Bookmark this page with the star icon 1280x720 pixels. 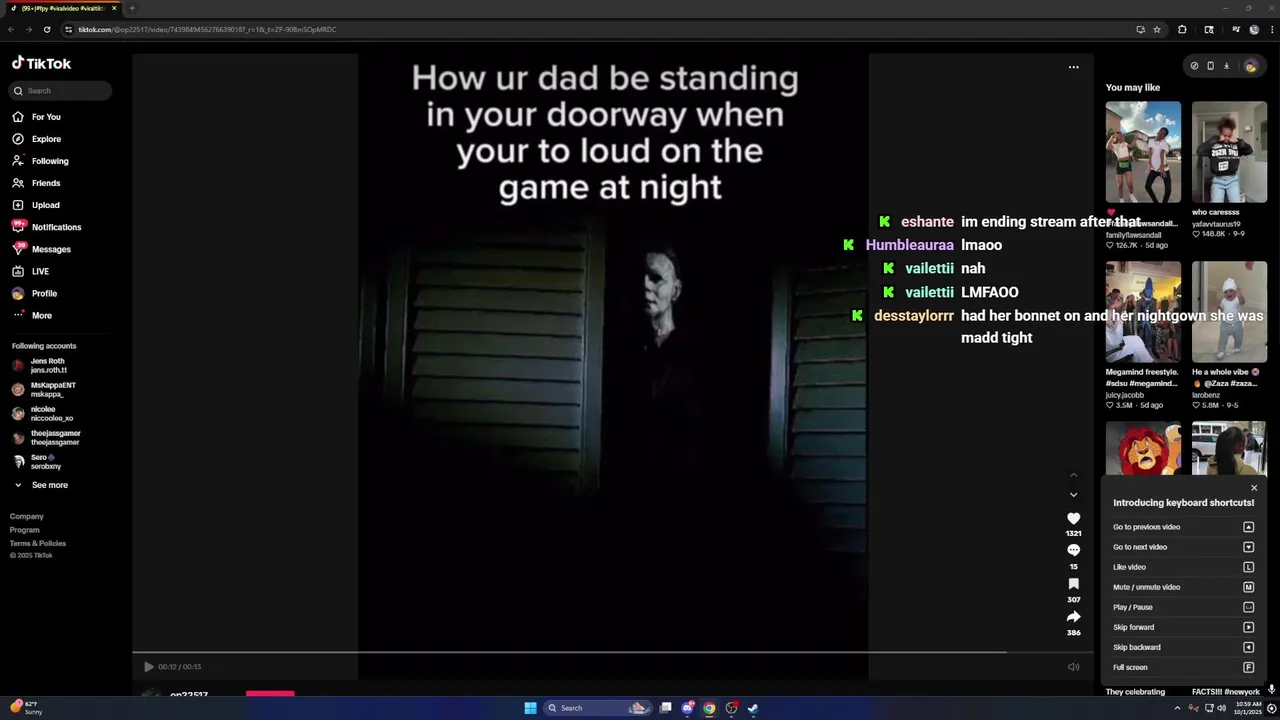1157,29
